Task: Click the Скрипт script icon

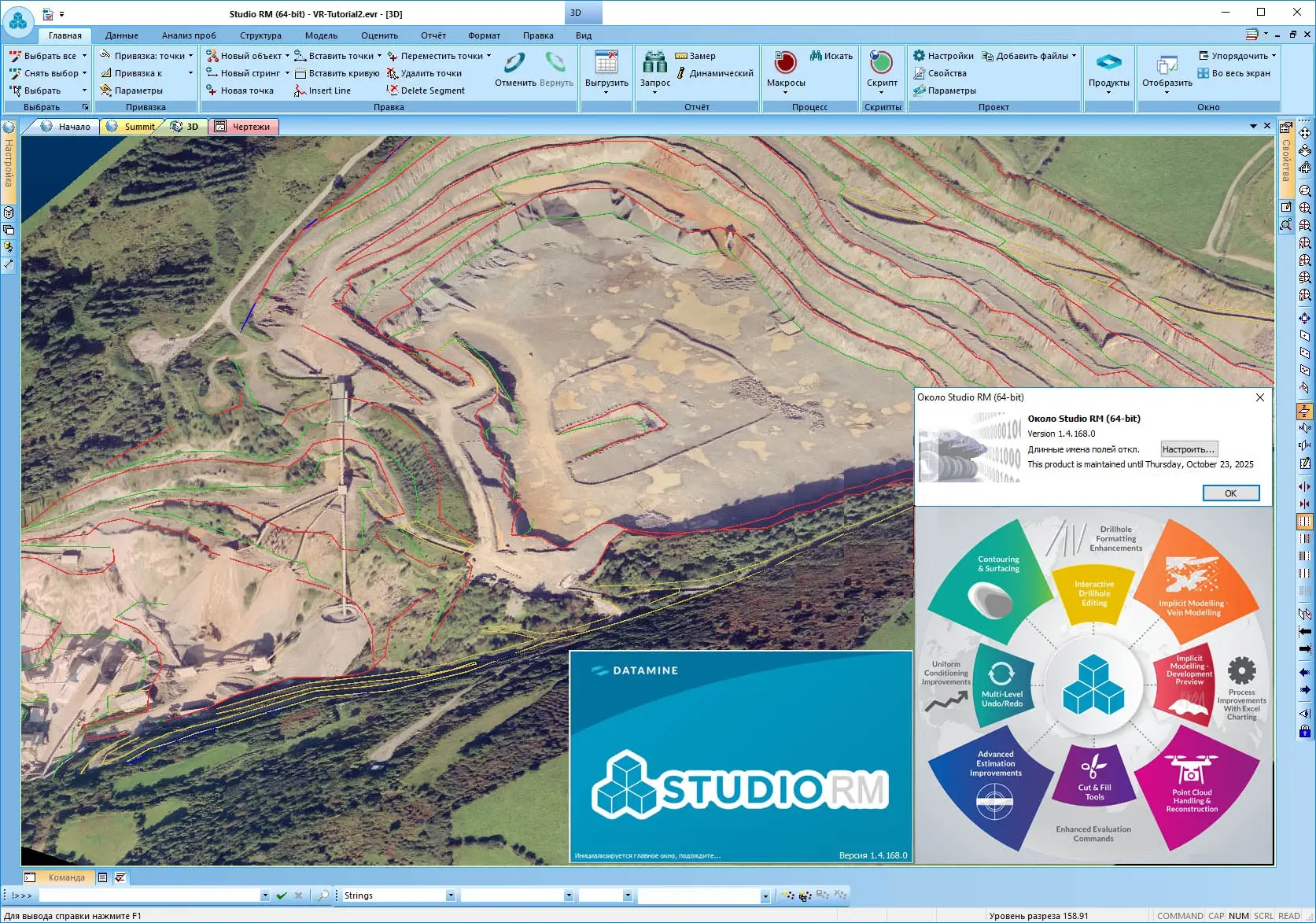Action: pos(881,62)
